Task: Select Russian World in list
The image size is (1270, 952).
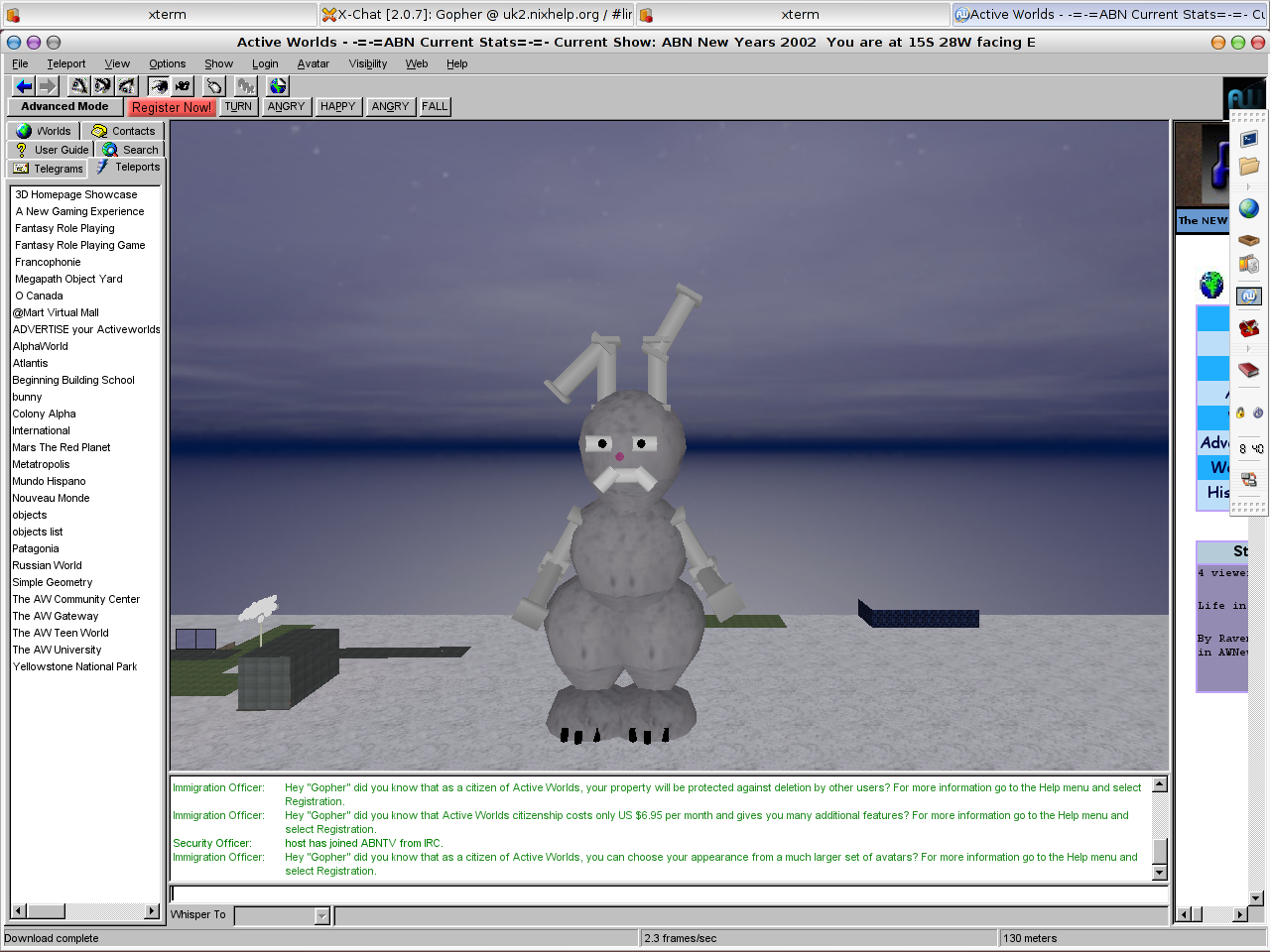Action: coord(47,565)
